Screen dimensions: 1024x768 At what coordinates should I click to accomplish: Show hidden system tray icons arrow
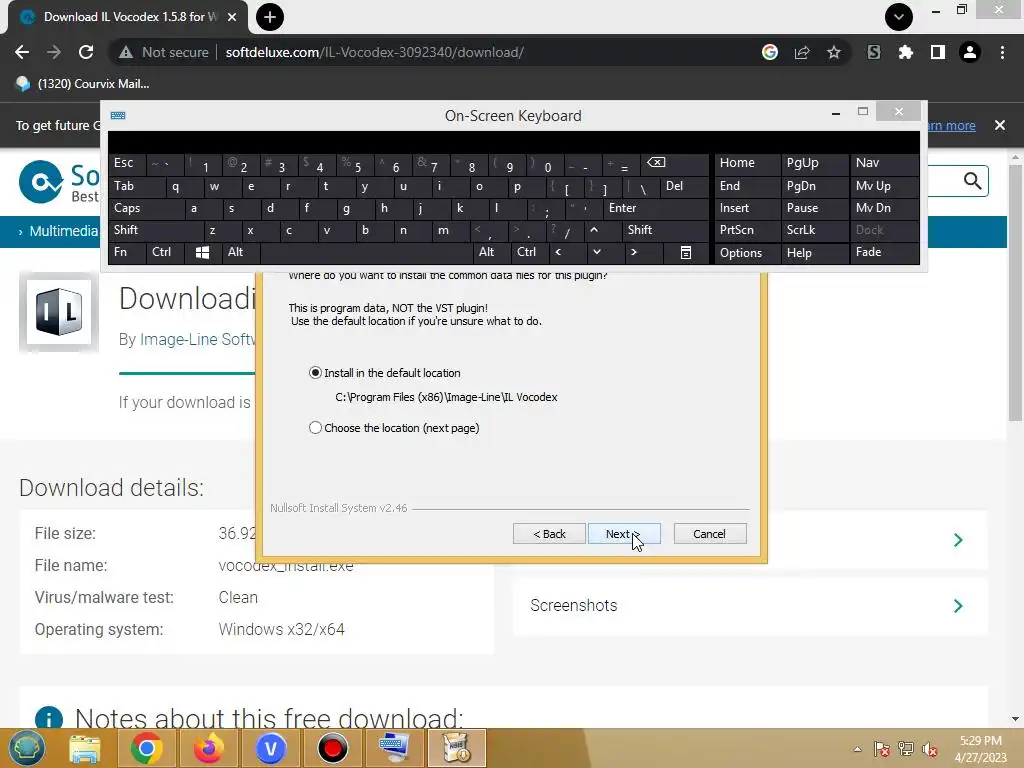(x=857, y=749)
